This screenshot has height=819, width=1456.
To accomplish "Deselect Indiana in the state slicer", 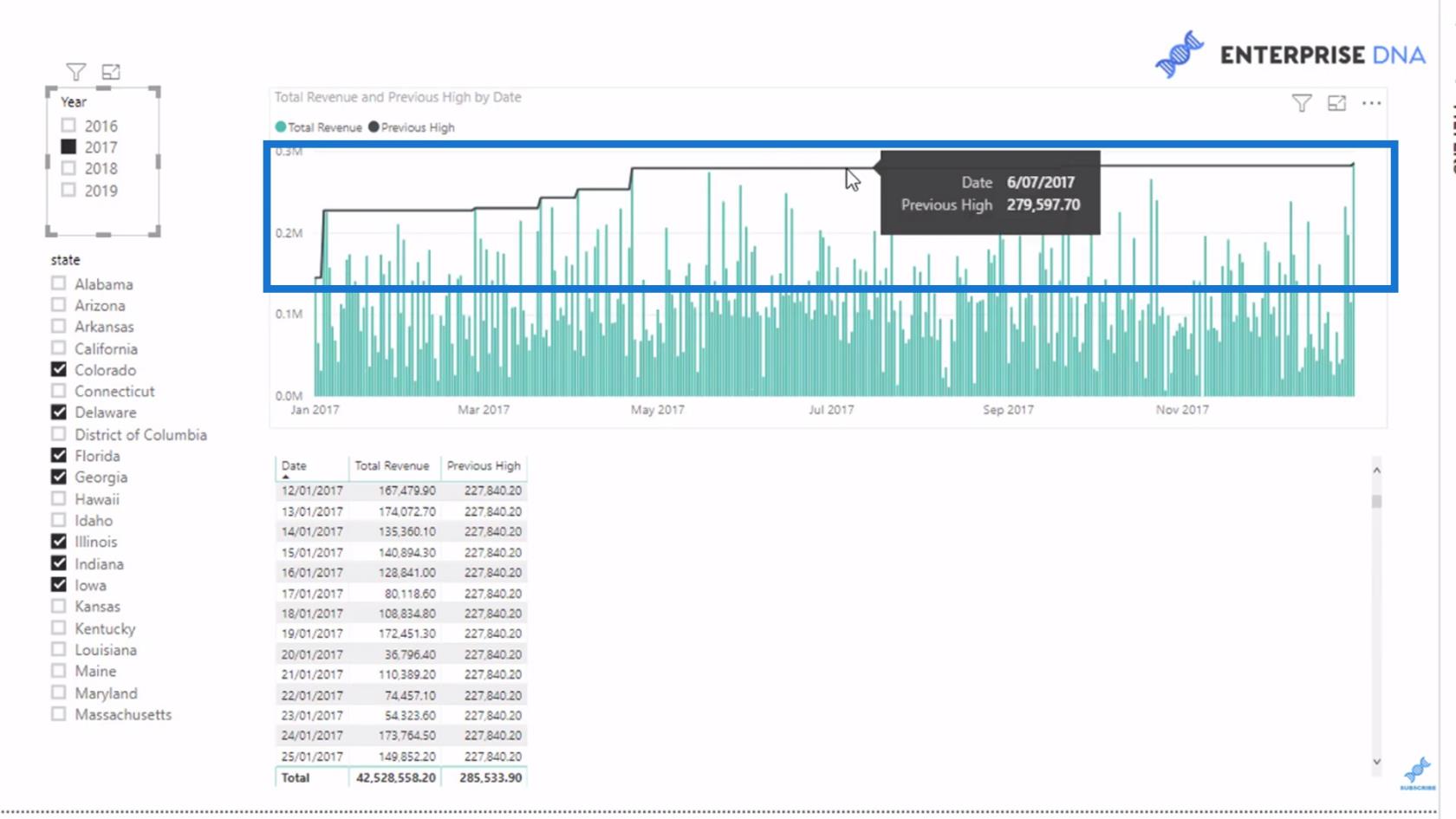I will [x=58, y=563].
